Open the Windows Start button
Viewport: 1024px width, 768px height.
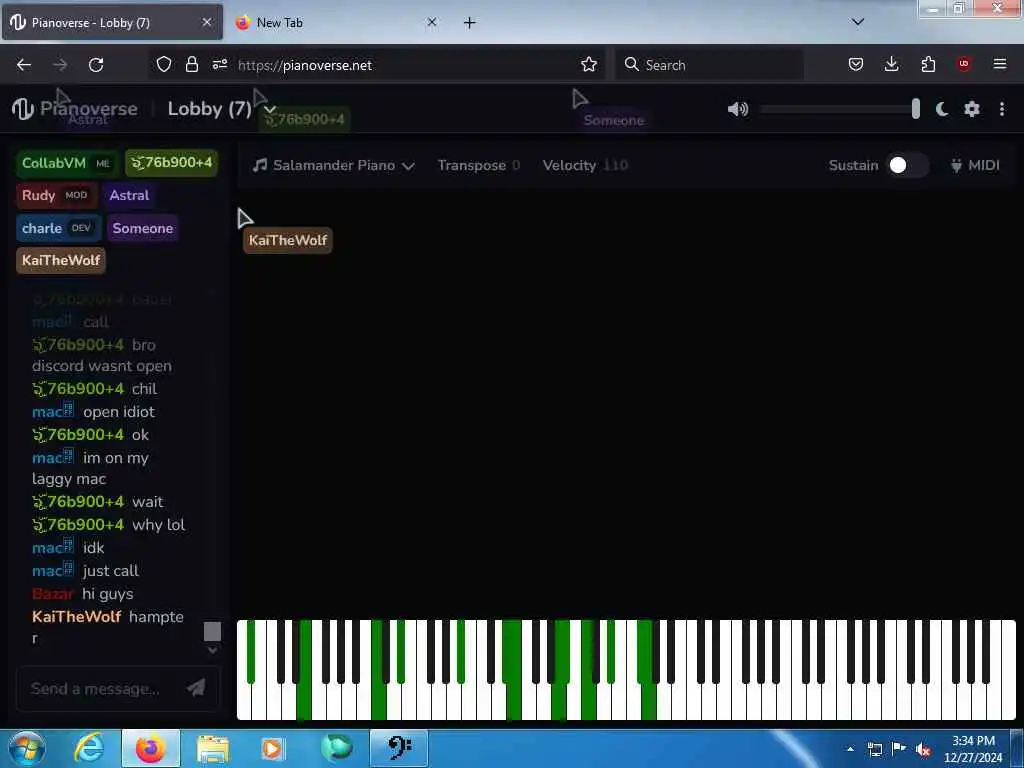tap(26, 748)
